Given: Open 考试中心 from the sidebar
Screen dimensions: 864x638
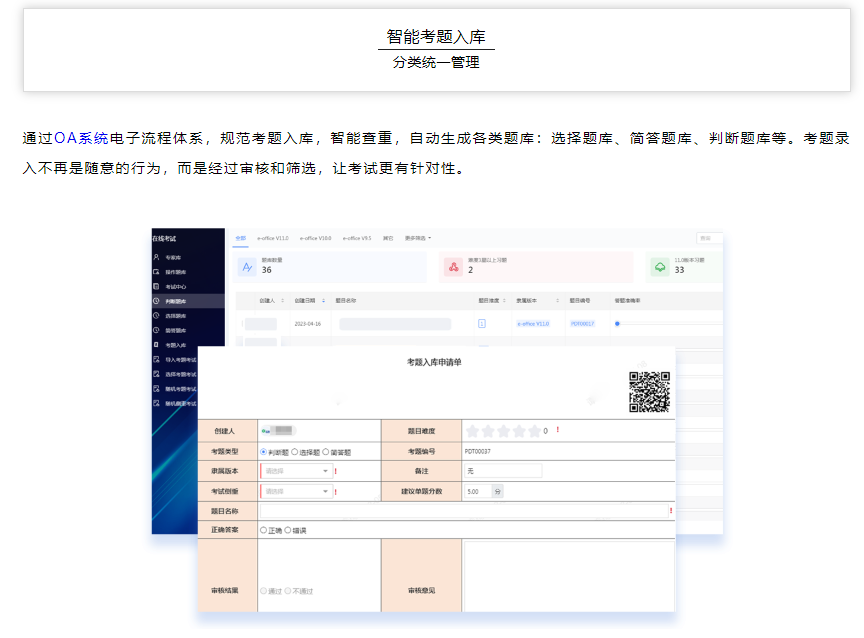Looking at the screenshot, I should click(175, 286).
